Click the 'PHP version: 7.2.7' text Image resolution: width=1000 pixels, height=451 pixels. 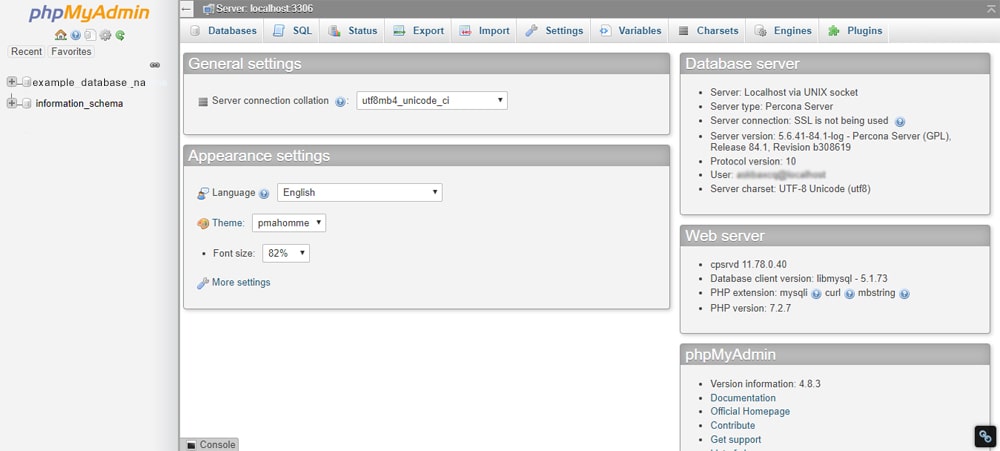click(751, 308)
